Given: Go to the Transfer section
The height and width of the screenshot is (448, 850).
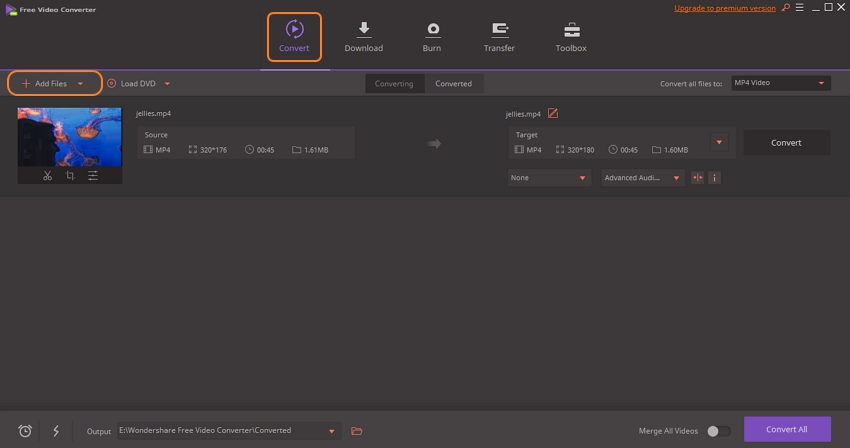Looking at the screenshot, I should [x=499, y=36].
